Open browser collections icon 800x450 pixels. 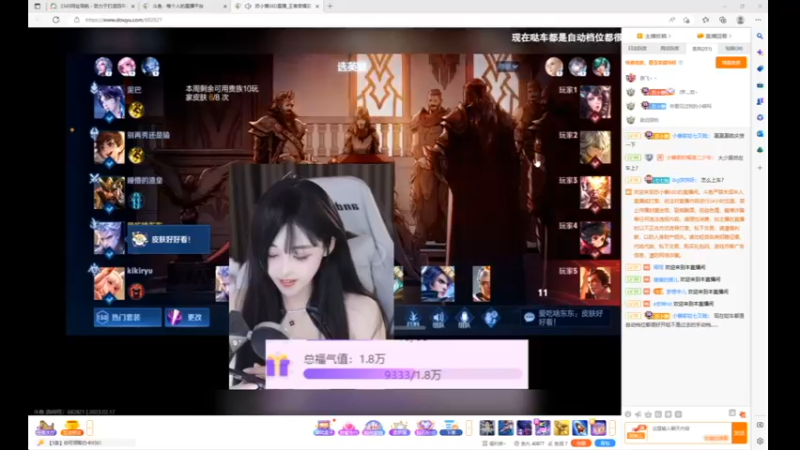click(x=723, y=20)
